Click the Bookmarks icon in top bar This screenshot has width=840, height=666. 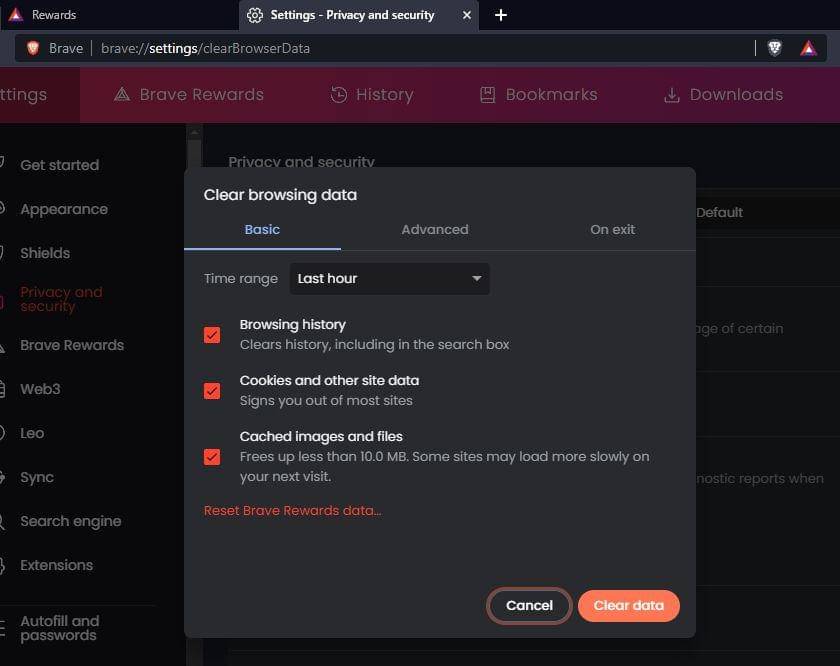[x=487, y=95]
